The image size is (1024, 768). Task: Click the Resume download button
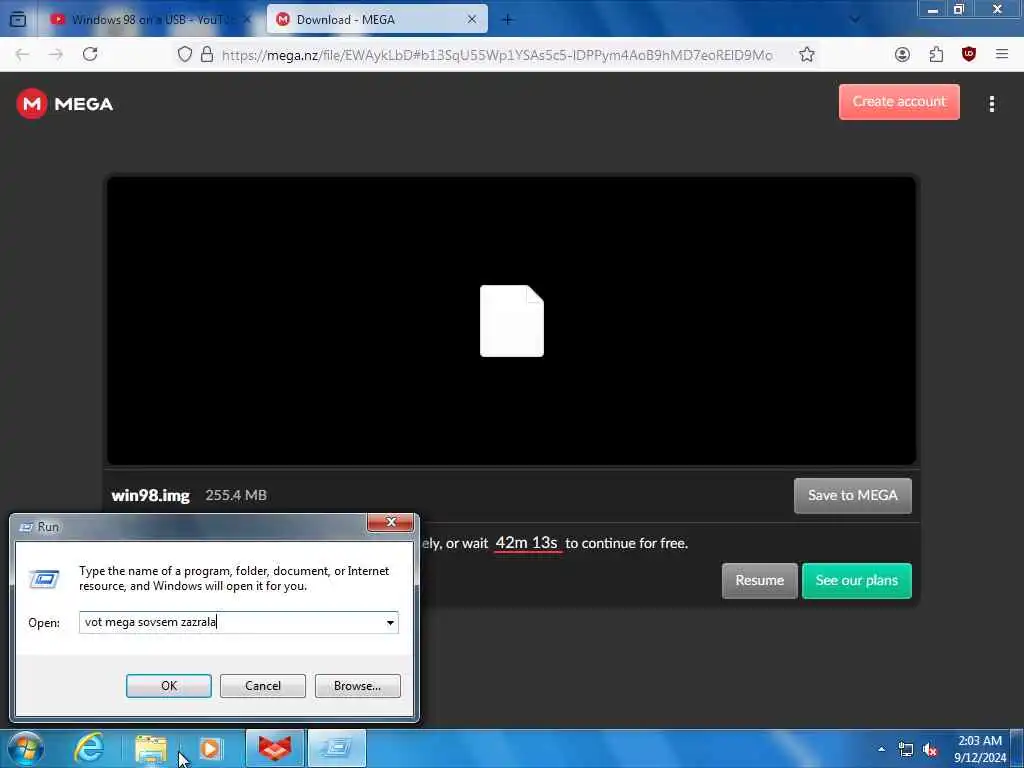(x=760, y=581)
